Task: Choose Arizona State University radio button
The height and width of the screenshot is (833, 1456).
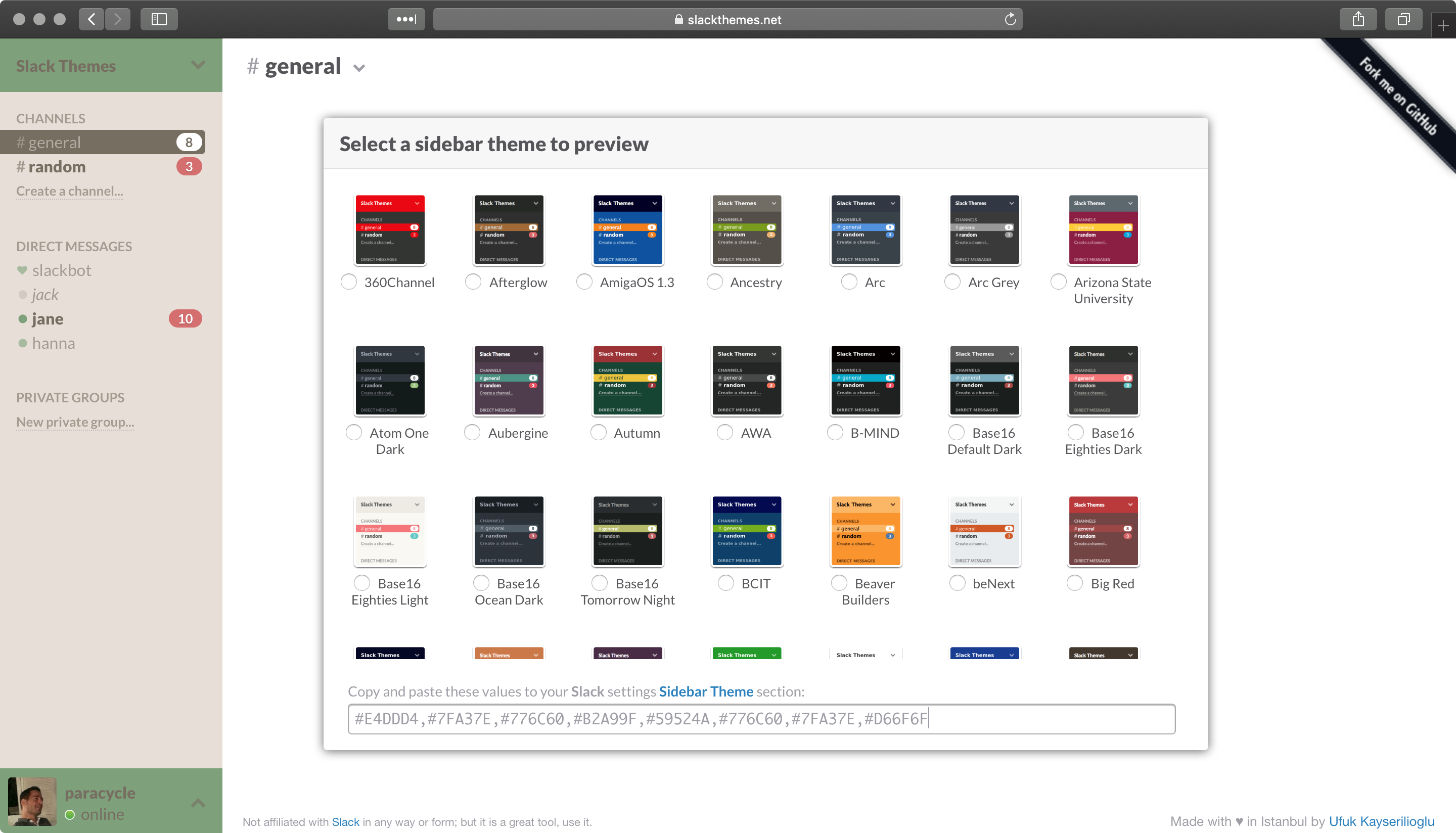Action: click(x=1059, y=282)
